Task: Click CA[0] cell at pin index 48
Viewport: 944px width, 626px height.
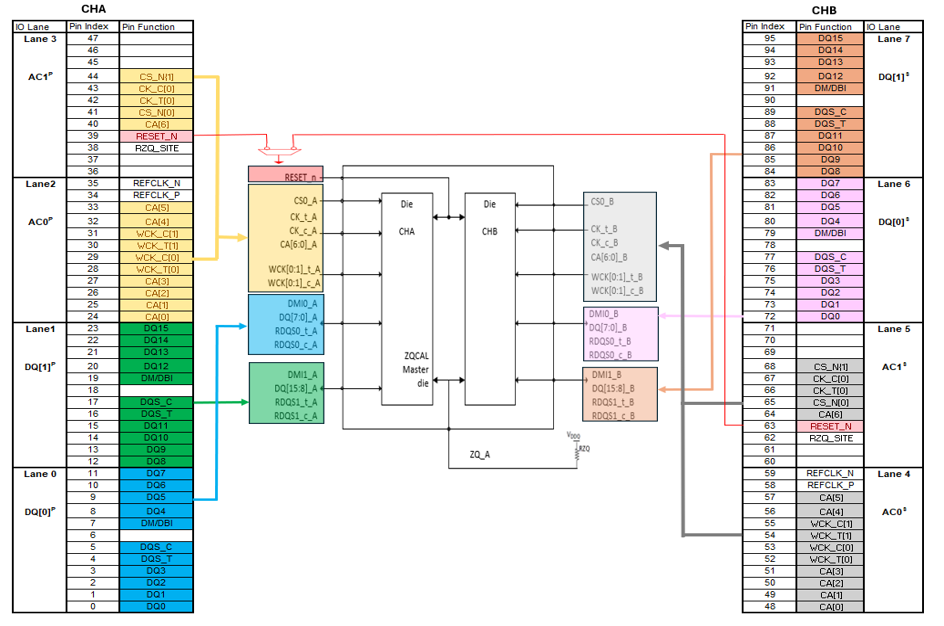Action: (x=830, y=607)
